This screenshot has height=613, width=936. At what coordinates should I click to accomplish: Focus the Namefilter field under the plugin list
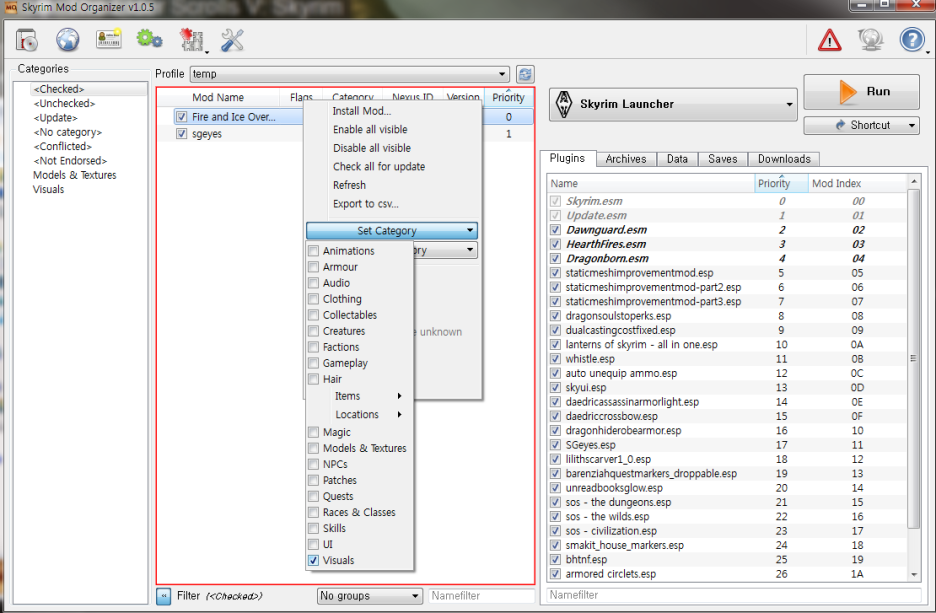click(734, 595)
